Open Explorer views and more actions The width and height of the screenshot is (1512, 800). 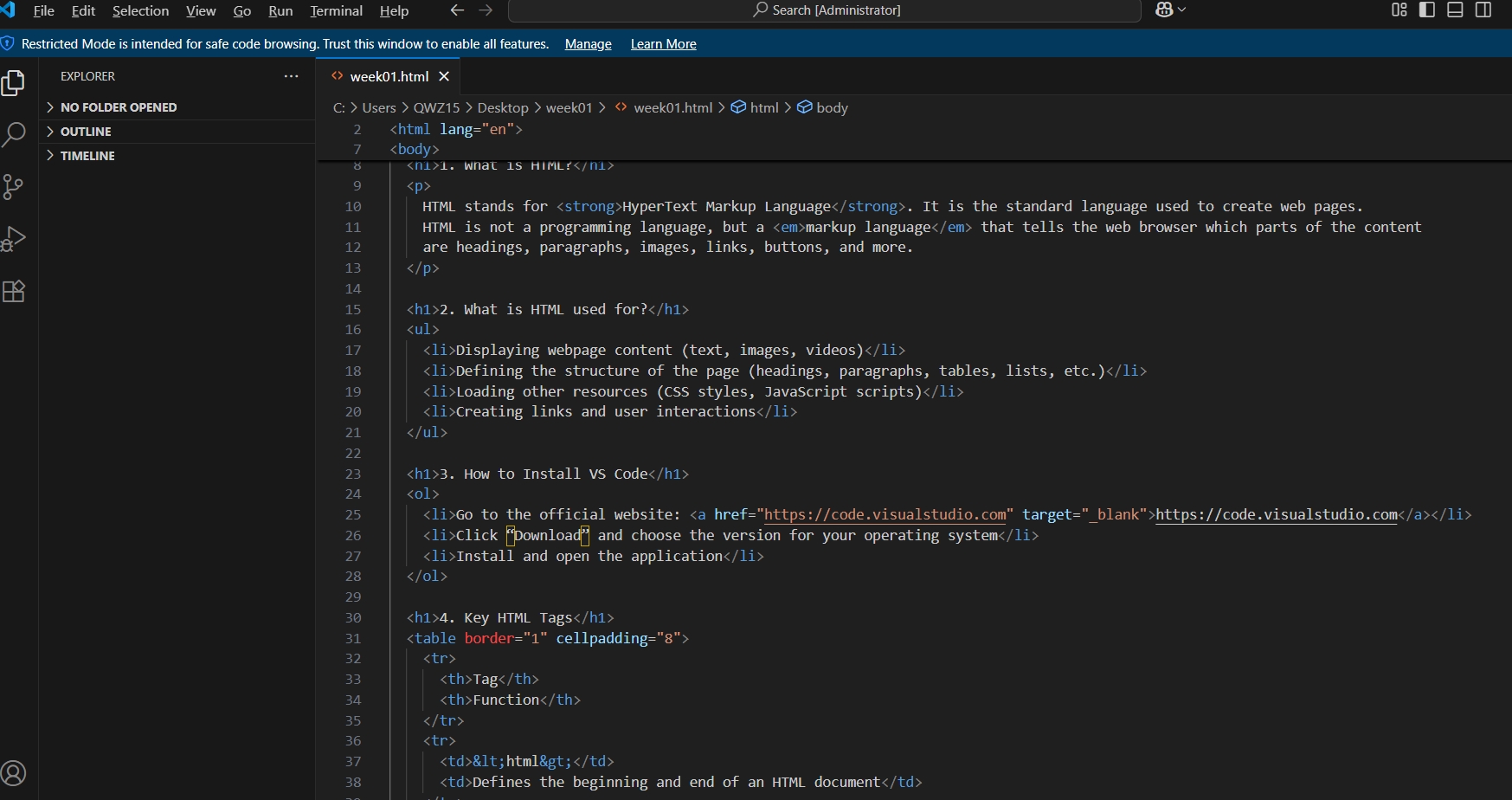[292, 76]
